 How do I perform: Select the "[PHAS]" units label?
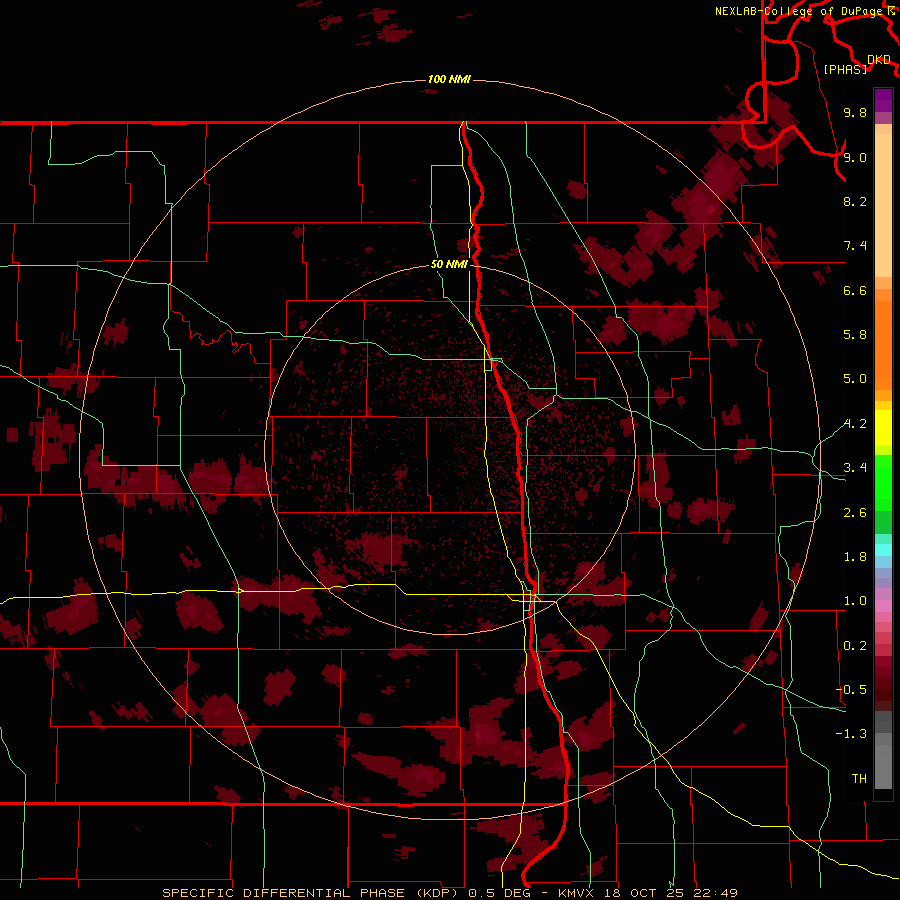coord(845,70)
